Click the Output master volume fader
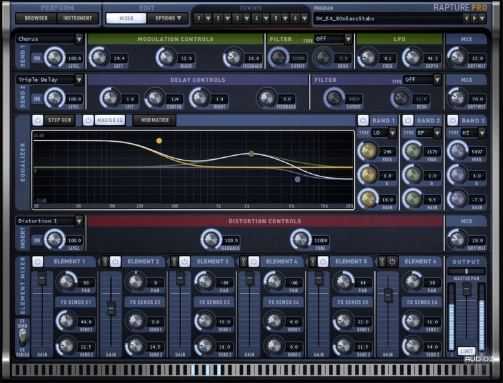This screenshot has height=383, width=503. click(467, 290)
